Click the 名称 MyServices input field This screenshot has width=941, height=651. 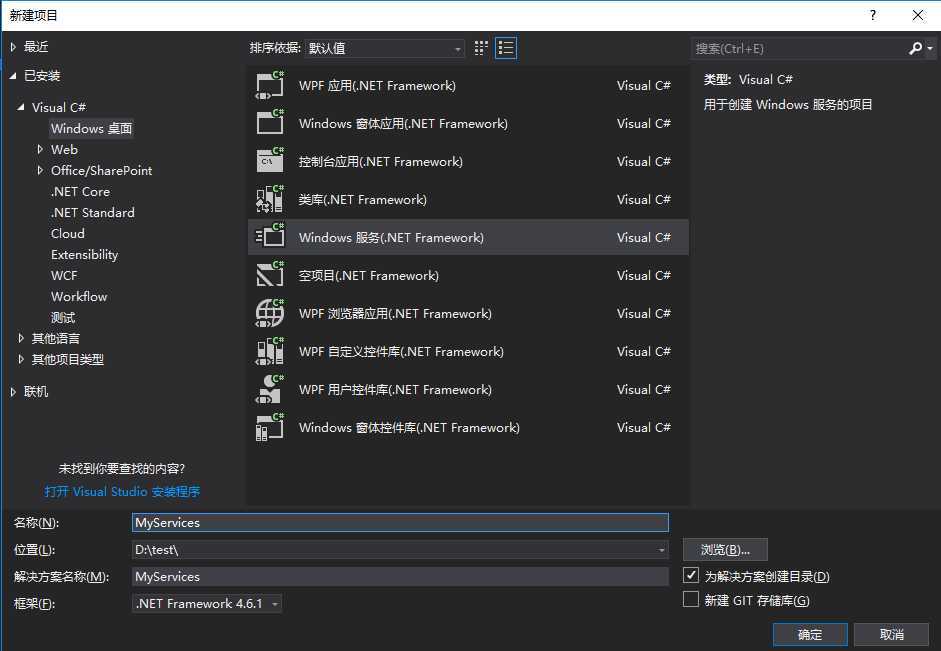(x=400, y=523)
